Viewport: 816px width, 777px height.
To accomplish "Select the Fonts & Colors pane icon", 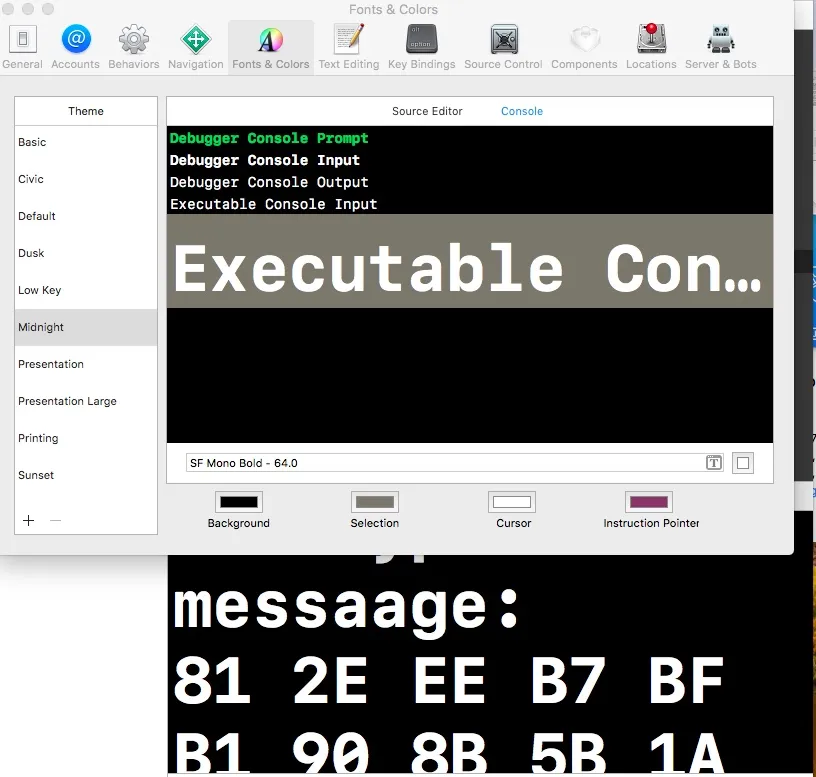I will (271, 47).
